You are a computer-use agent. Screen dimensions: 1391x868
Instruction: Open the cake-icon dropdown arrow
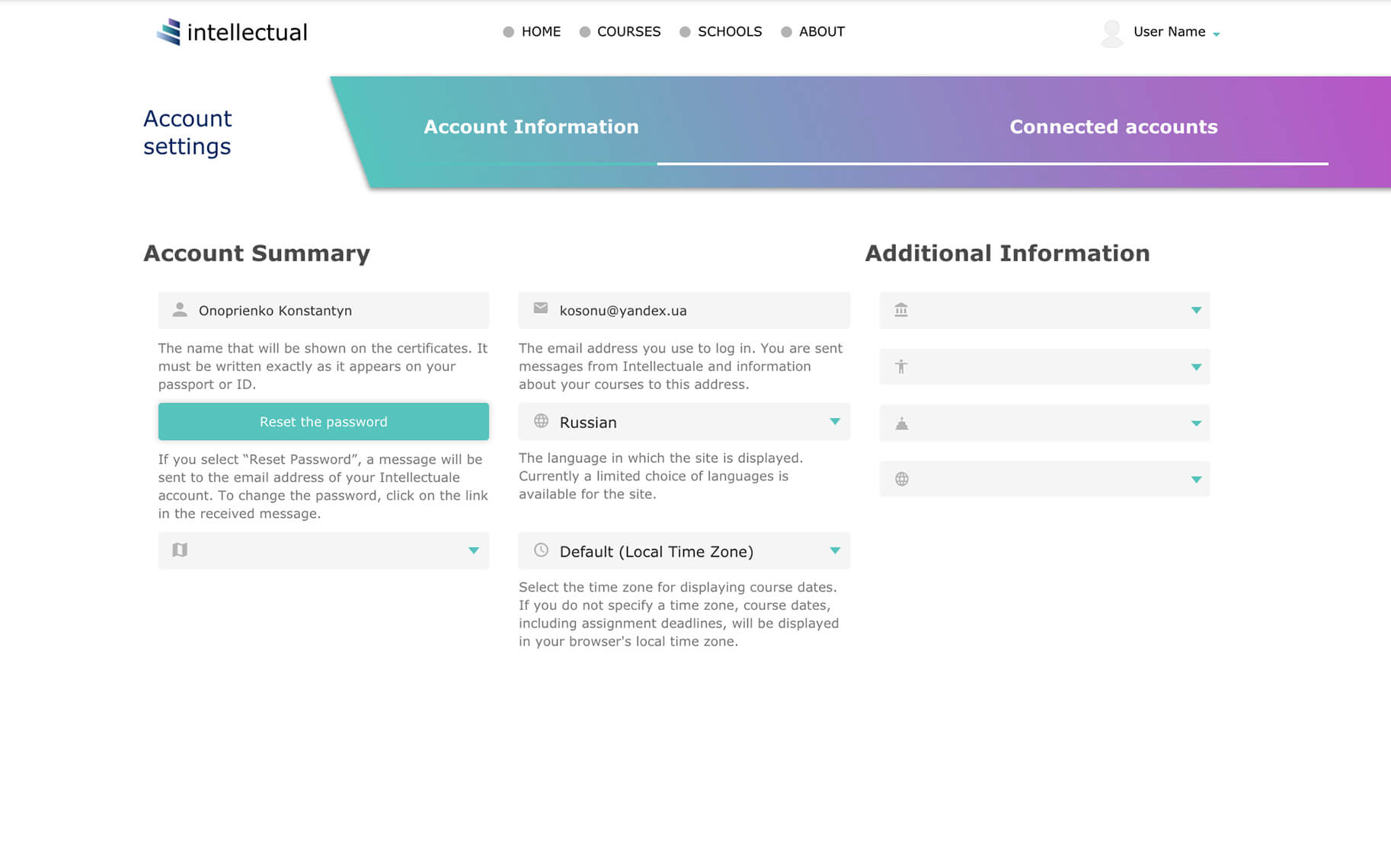1196,423
